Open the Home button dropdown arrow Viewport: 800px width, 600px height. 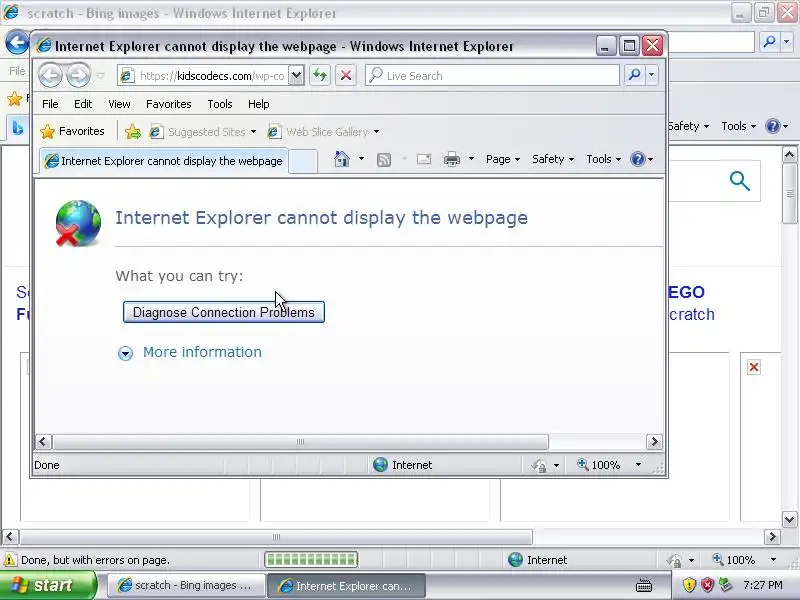tap(361, 159)
